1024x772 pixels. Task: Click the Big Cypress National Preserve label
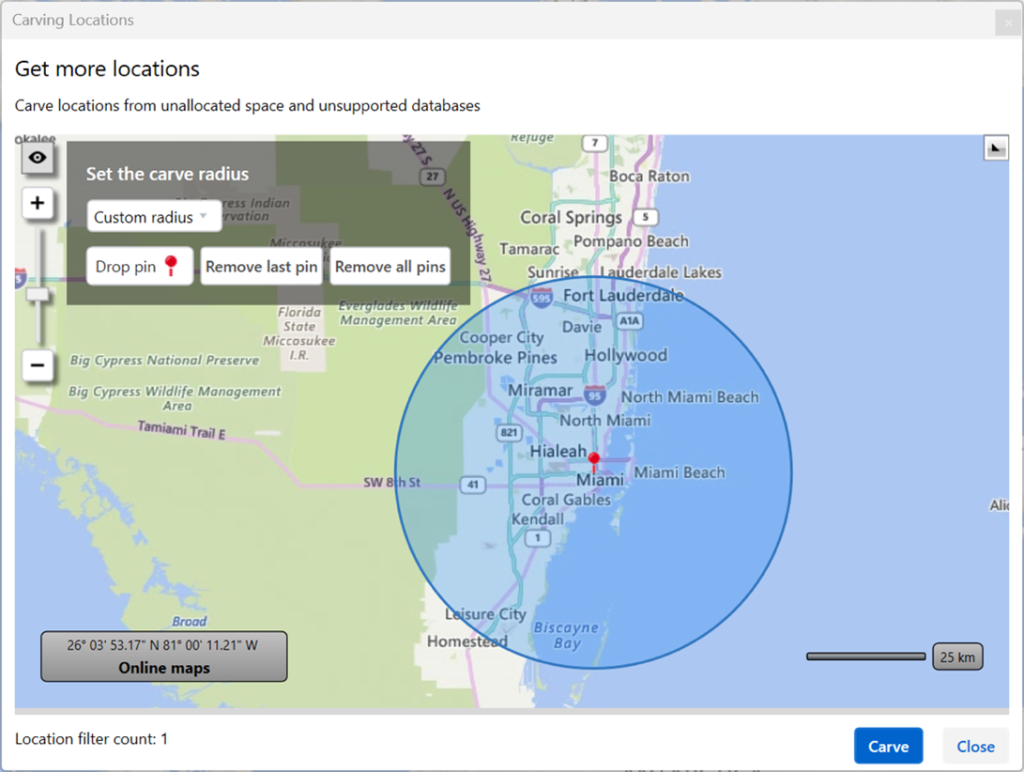(x=165, y=361)
